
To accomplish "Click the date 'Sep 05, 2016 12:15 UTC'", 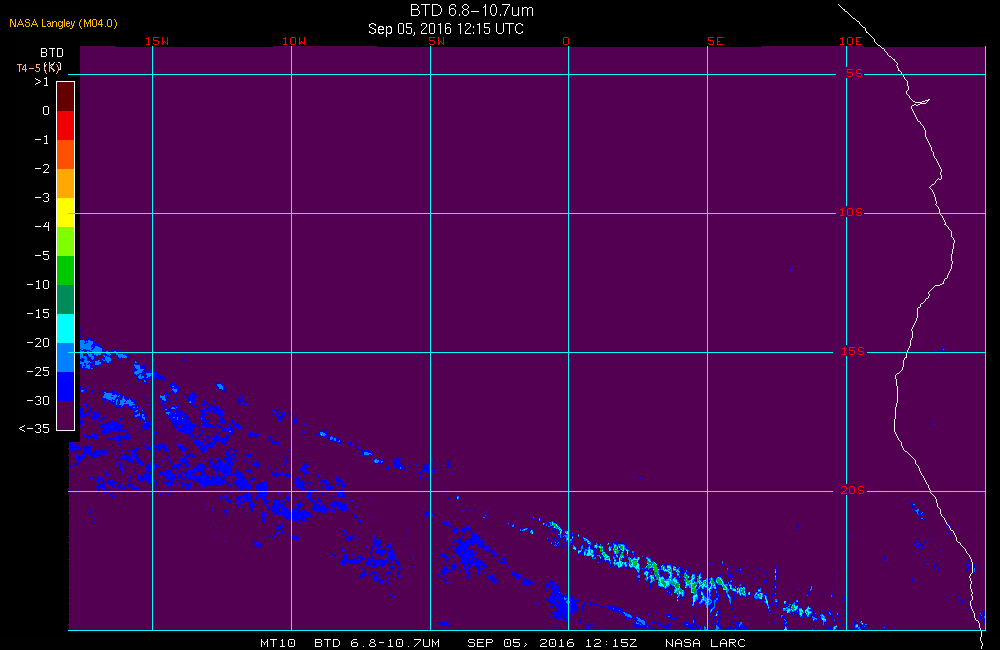I will [446, 29].
